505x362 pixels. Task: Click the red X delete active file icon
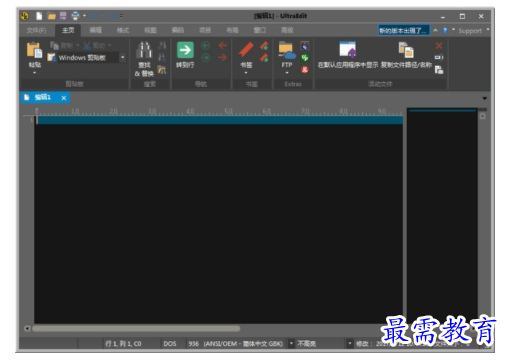click(439, 46)
